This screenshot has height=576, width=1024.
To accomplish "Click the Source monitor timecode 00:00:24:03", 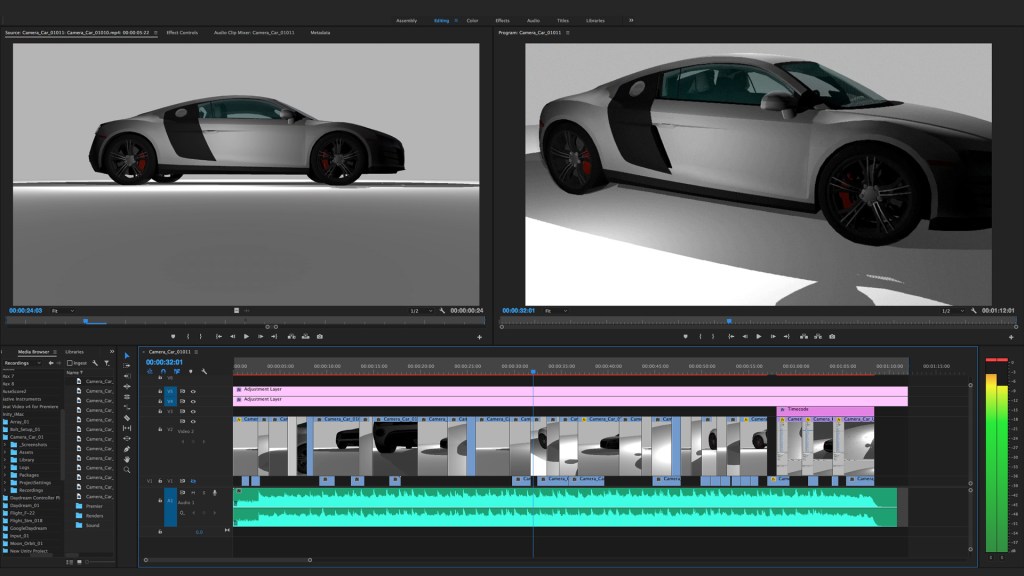I will (x=24, y=311).
